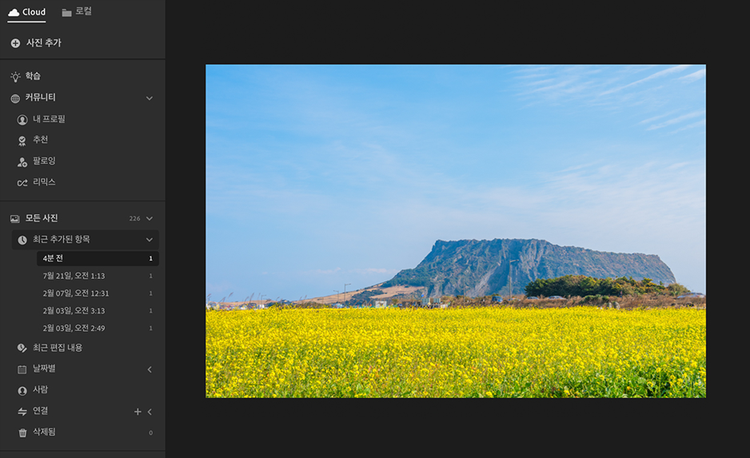Click the badge icon beside 추천

tap(22, 141)
